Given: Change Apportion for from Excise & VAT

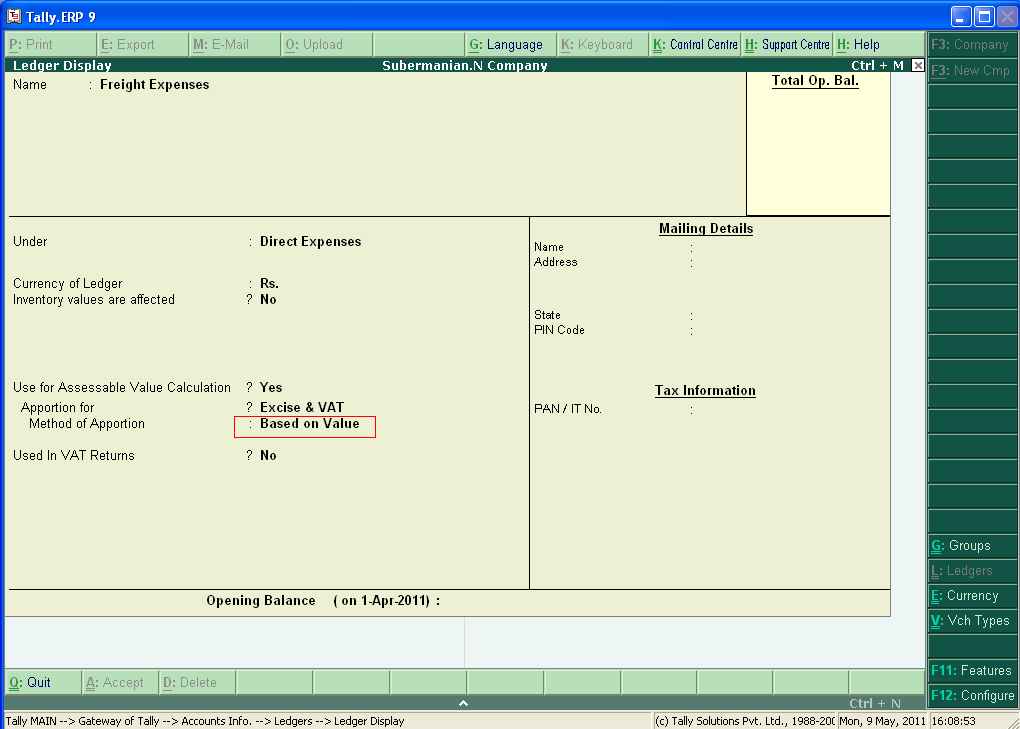Looking at the screenshot, I should [x=300, y=407].
